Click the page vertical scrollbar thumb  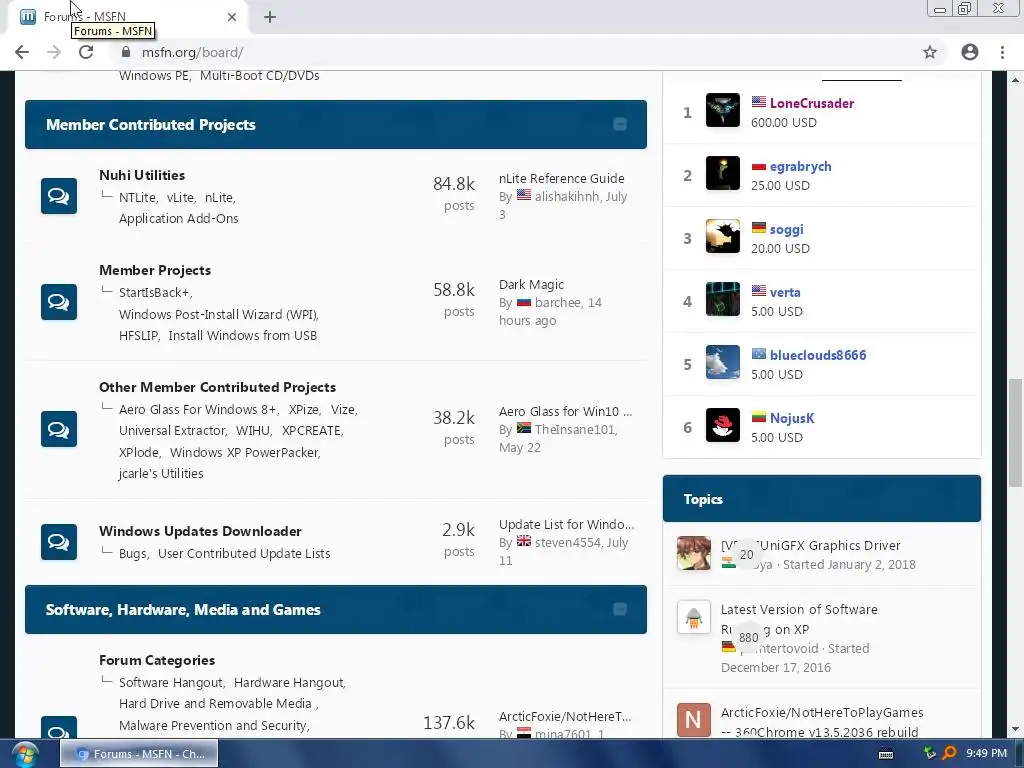[x=1015, y=432]
